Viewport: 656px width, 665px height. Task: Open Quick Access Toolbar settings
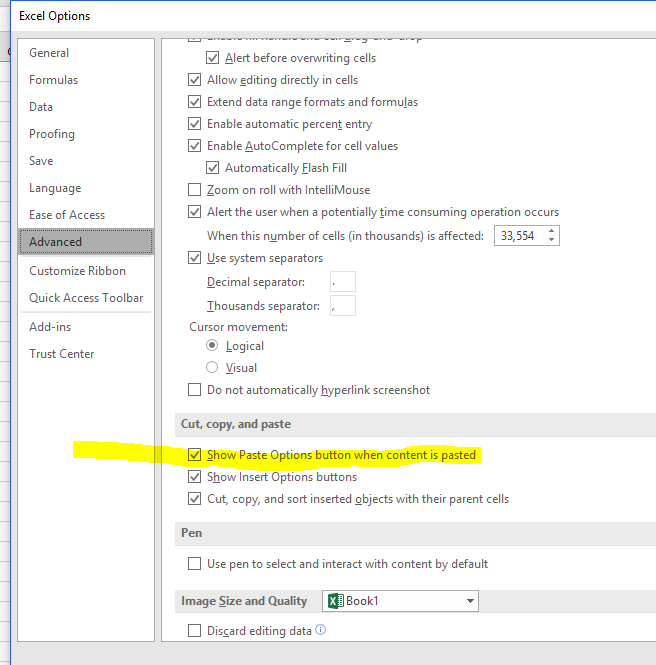click(x=86, y=298)
